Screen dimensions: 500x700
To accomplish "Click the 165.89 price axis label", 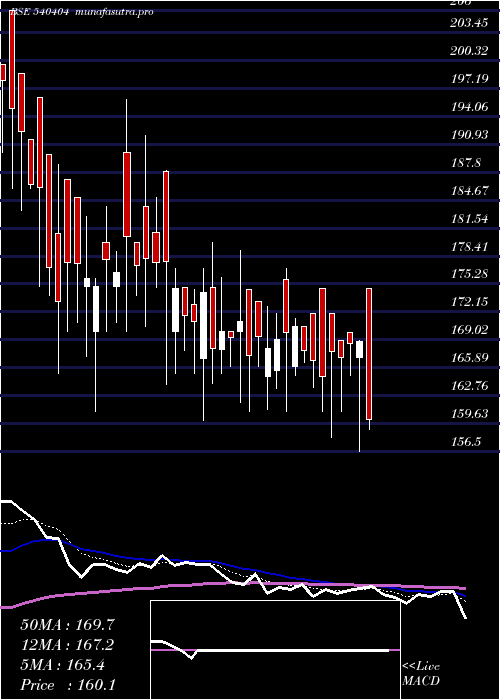I will tap(469, 358).
